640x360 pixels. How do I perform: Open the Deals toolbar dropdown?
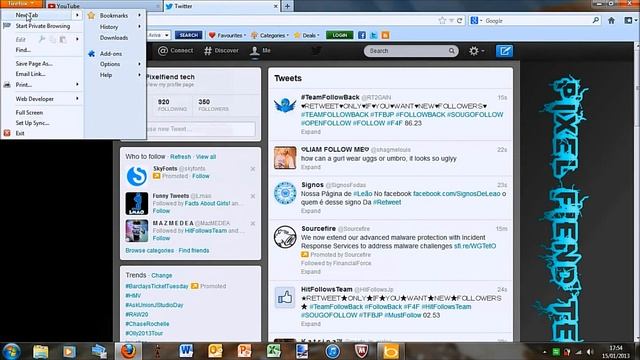click(307, 36)
